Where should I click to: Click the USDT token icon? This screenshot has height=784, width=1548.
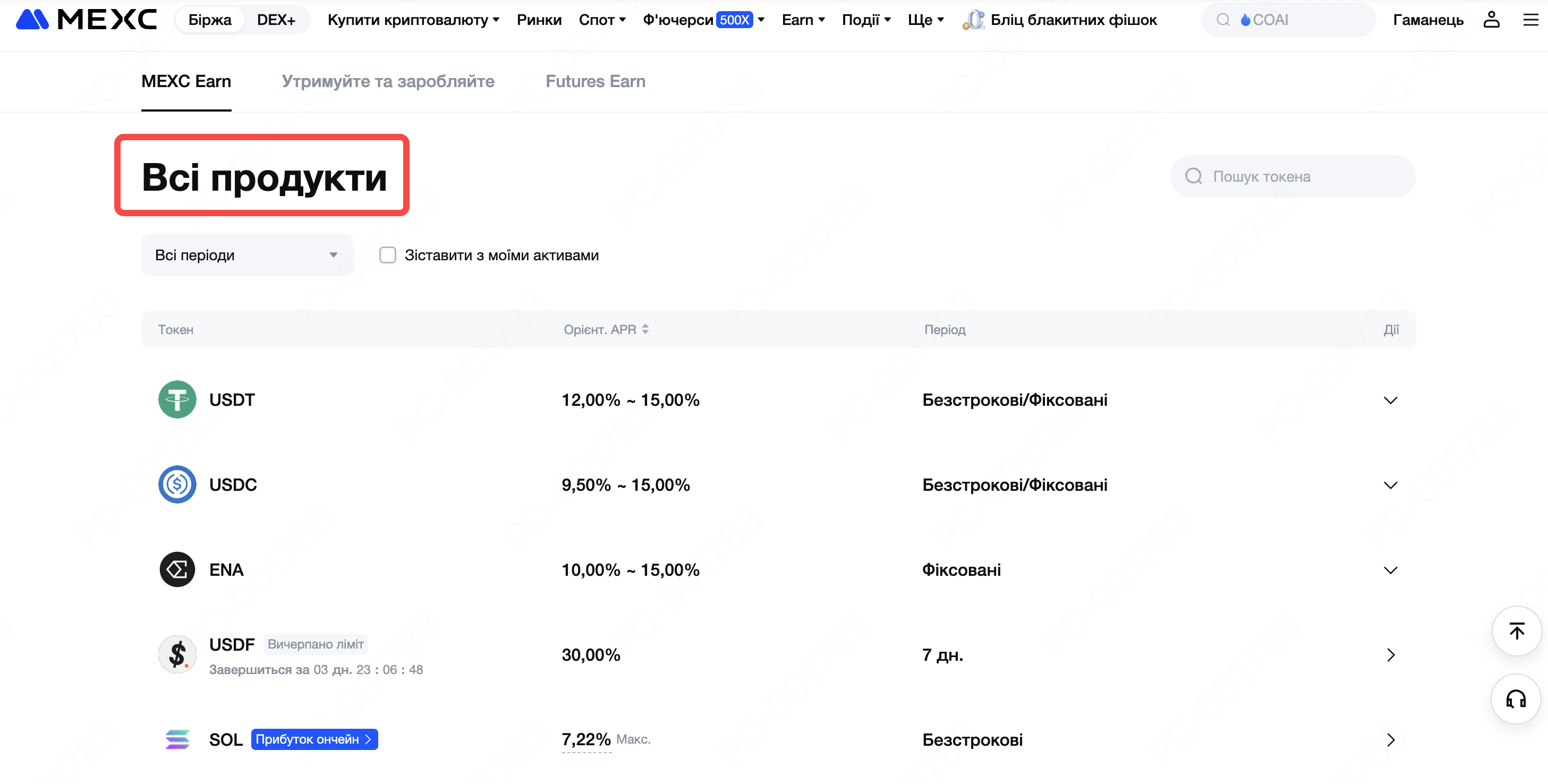177,399
